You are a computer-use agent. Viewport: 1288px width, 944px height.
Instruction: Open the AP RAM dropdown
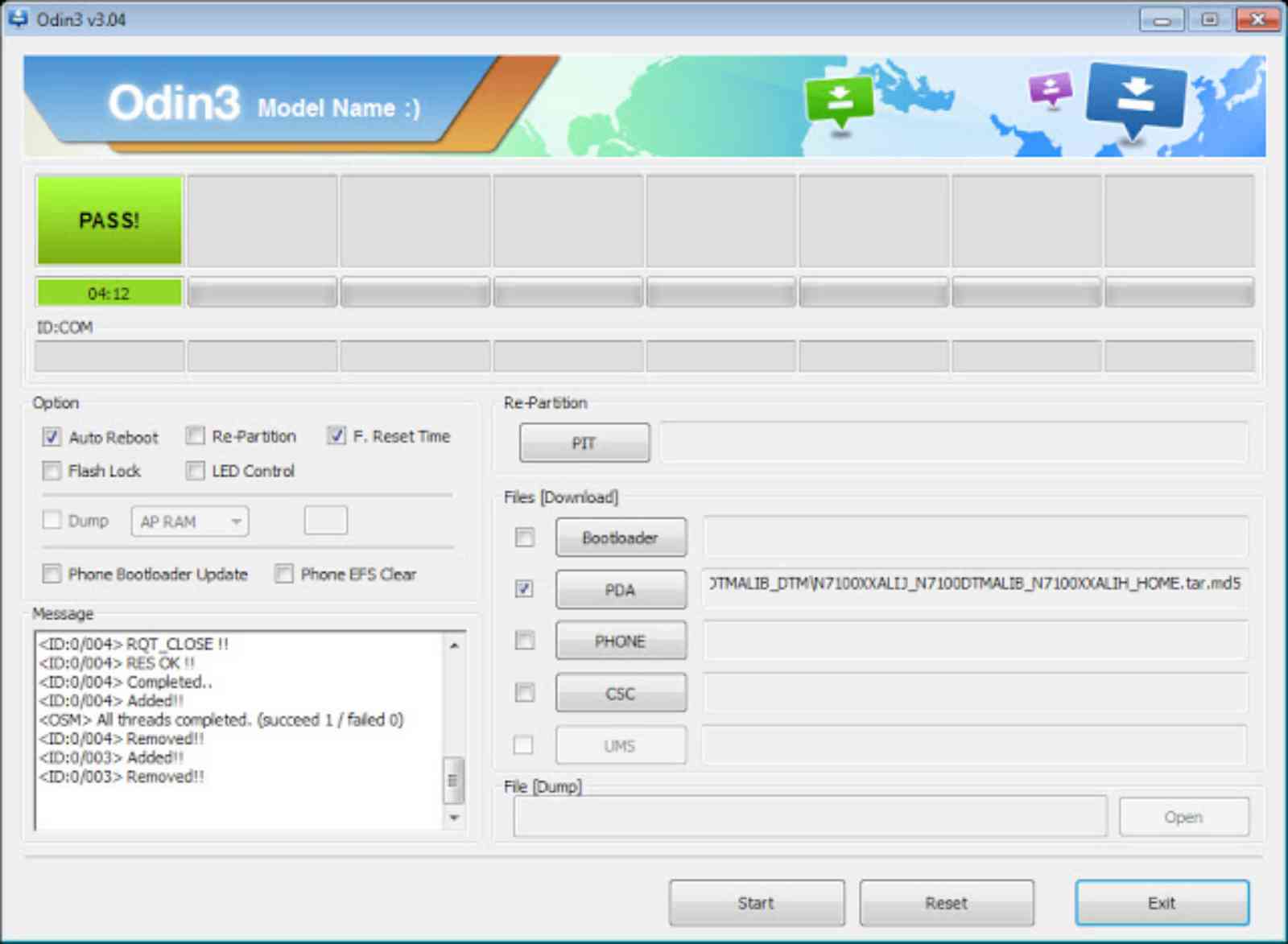[x=190, y=521]
